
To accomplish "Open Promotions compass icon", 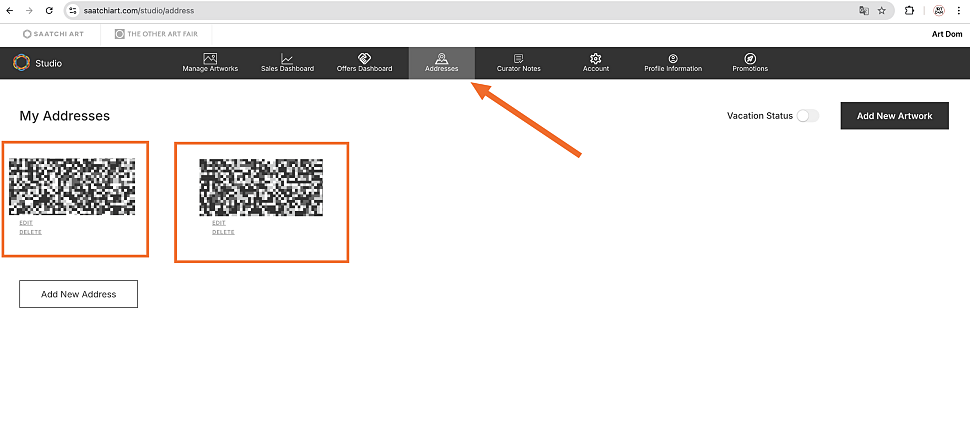I will [x=750, y=59].
